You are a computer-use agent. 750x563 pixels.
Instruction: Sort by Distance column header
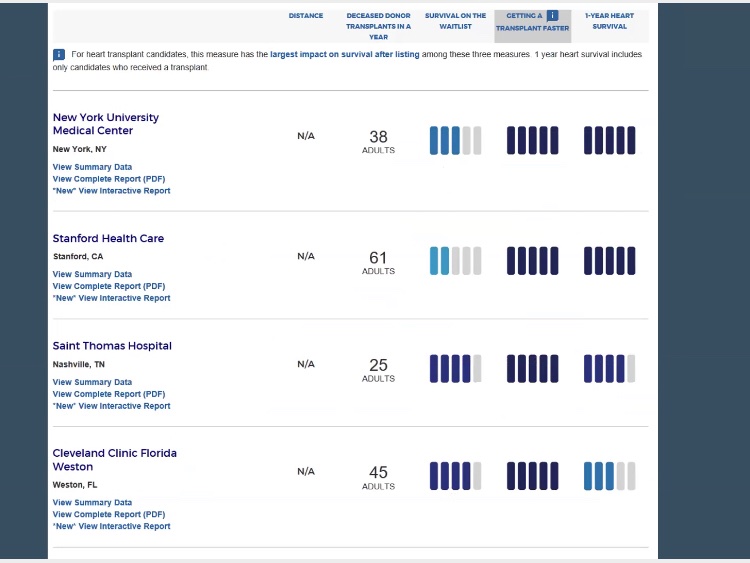coord(306,16)
